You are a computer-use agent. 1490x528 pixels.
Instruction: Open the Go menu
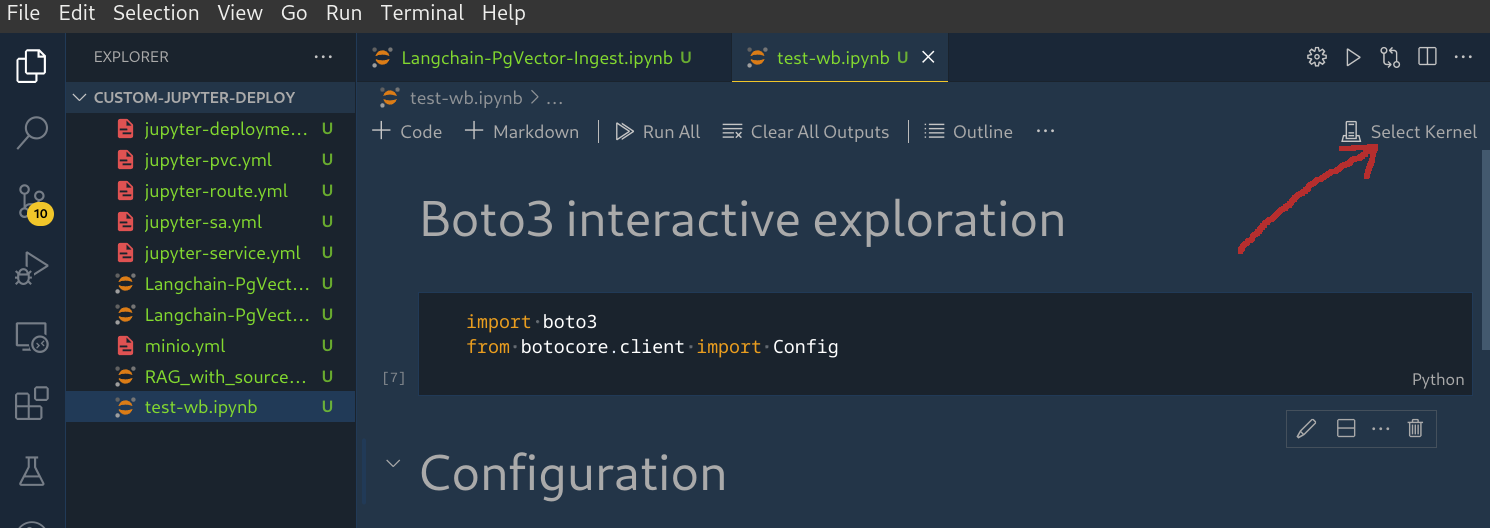click(294, 14)
